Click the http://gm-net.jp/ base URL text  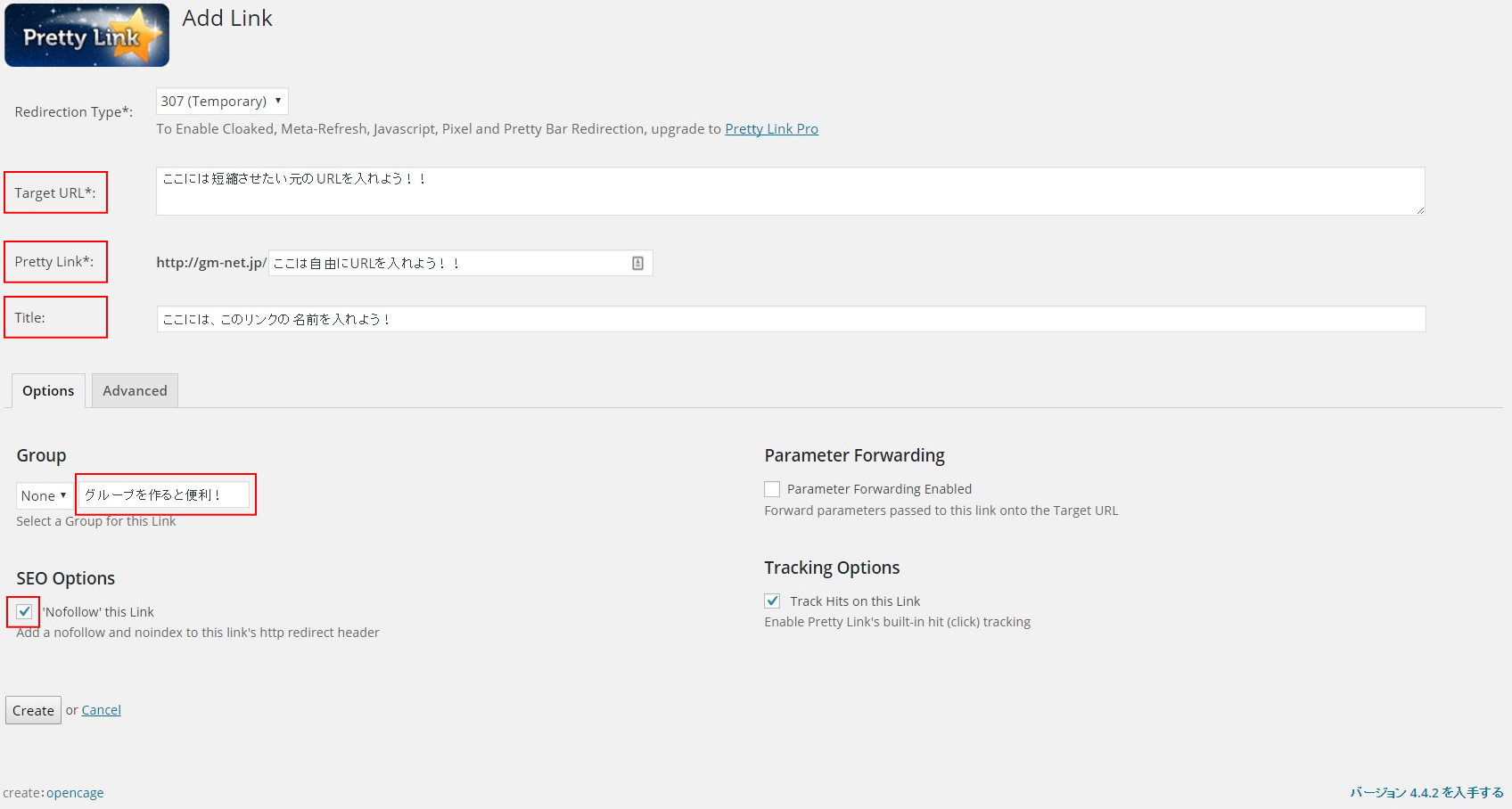(x=211, y=263)
